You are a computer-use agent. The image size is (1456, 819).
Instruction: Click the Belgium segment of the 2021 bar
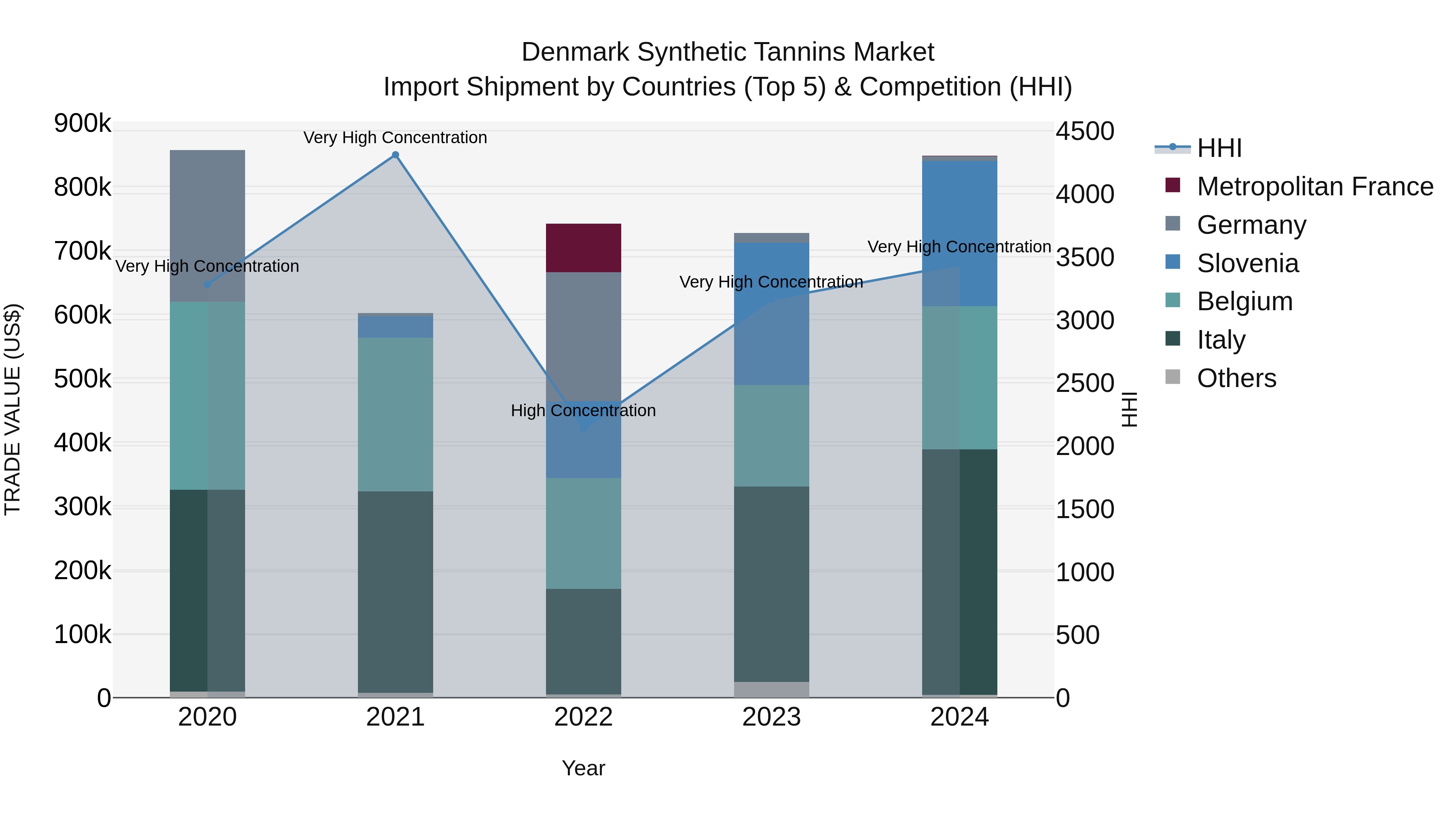(396, 414)
